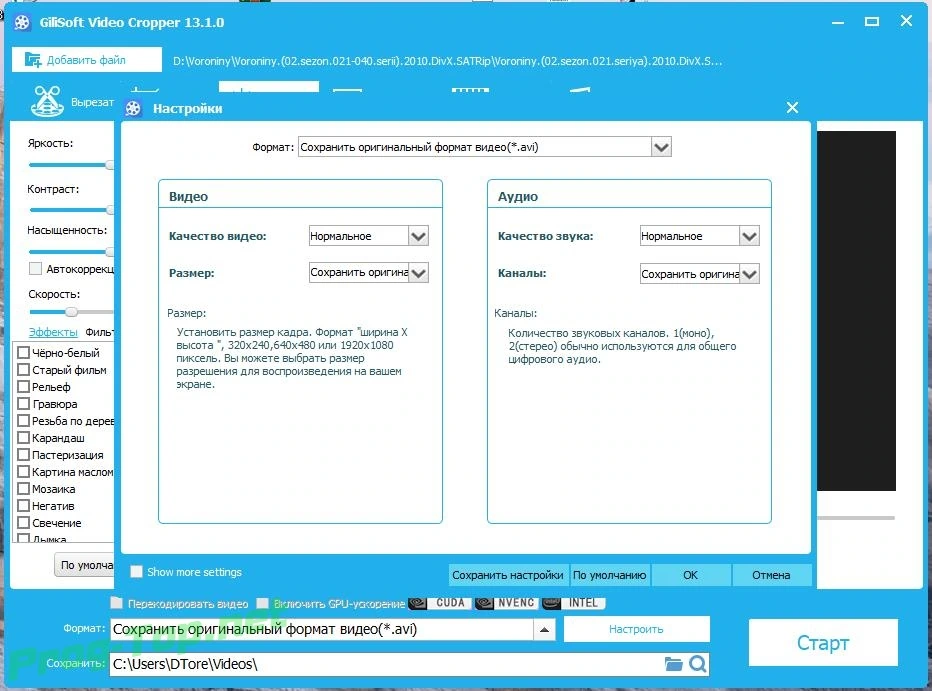Open the Формат dropdown in the Настройки dialog
Image resolution: width=932 pixels, height=691 pixels.
pyautogui.click(x=661, y=147)
